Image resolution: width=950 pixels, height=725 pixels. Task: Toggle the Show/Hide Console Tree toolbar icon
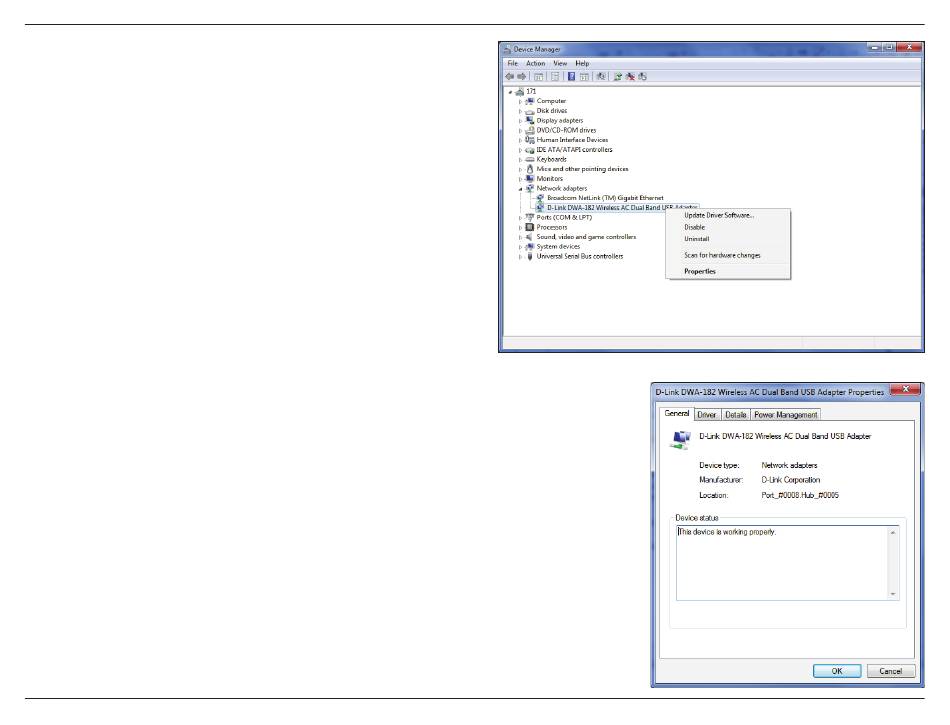coord(538,76)
